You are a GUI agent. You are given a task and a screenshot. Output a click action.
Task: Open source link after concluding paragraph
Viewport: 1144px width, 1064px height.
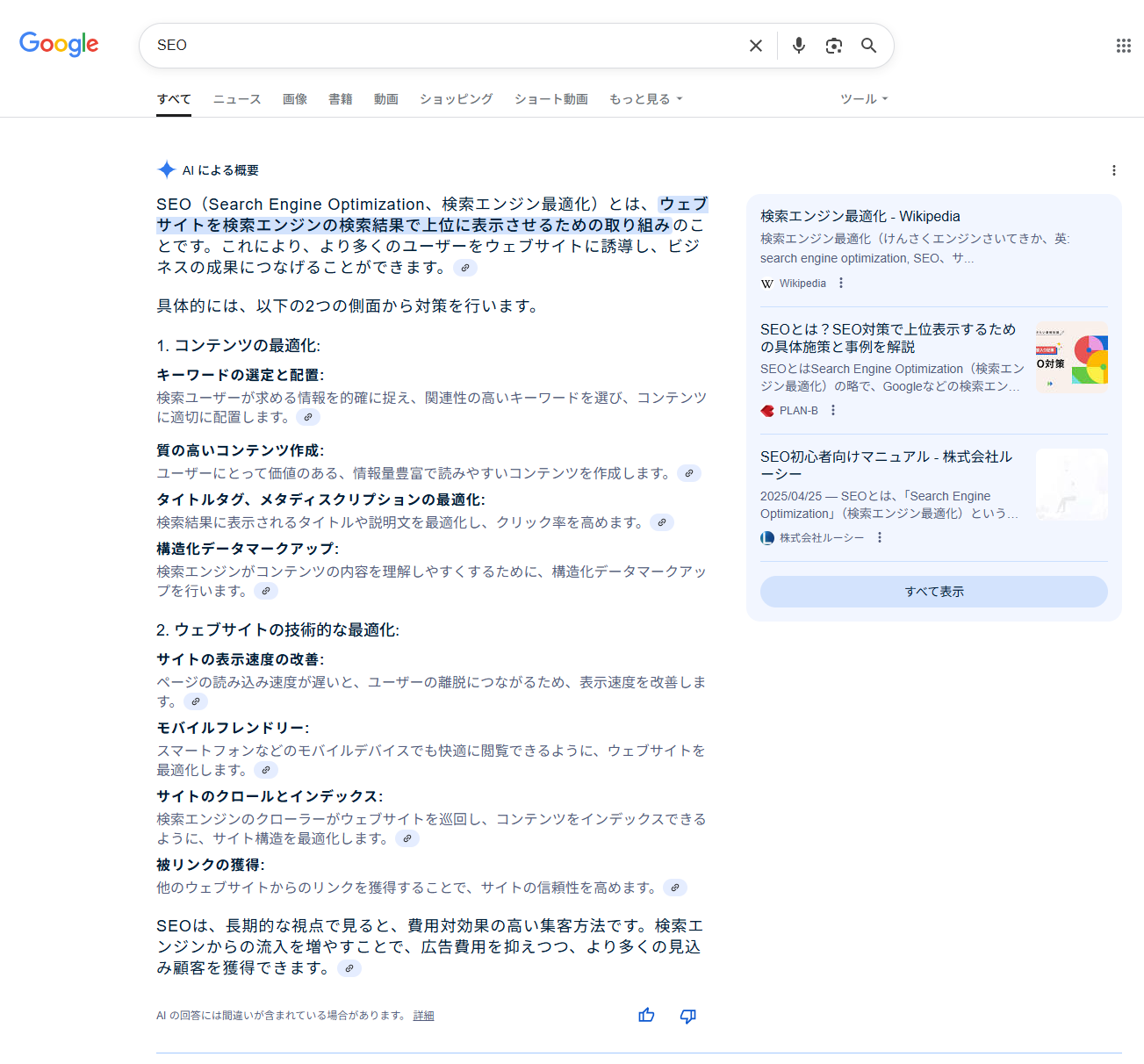click(x=349, y=968)
